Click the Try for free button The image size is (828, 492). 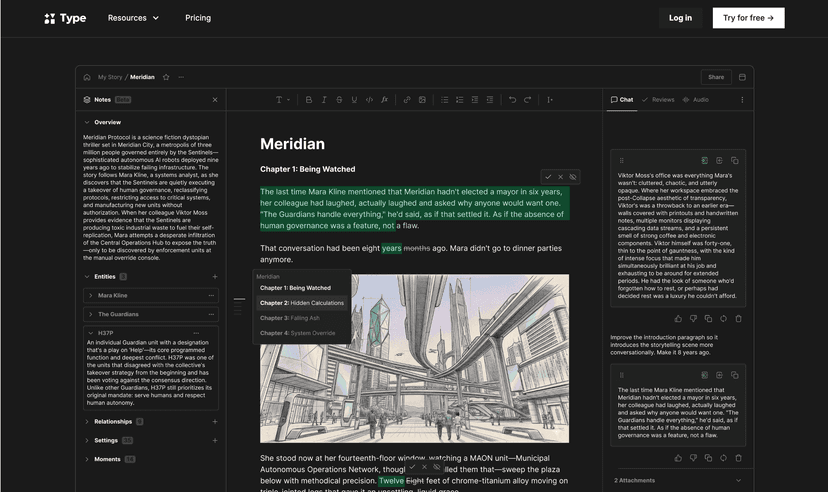(748, 18)
